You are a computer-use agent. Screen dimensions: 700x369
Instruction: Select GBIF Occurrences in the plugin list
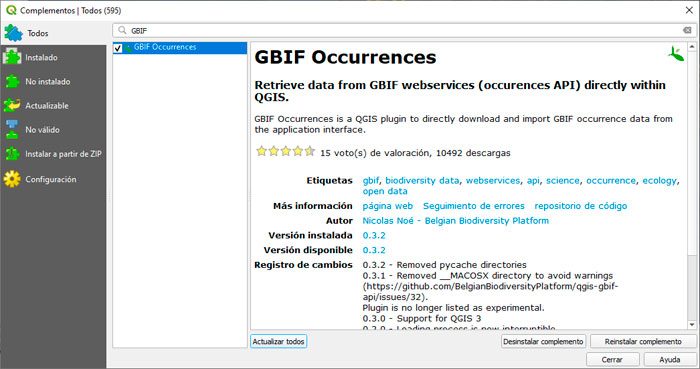180,48
